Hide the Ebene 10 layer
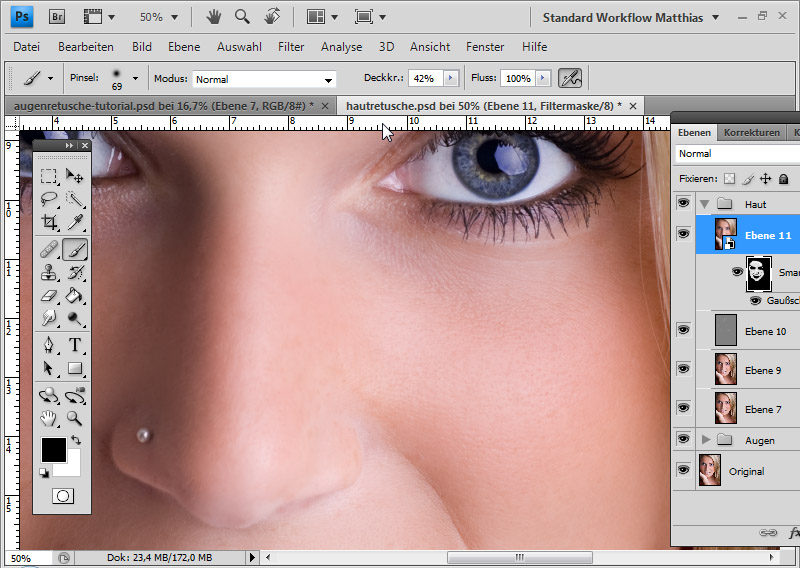Viewport: 800px width, 568px height. point(683,329)
